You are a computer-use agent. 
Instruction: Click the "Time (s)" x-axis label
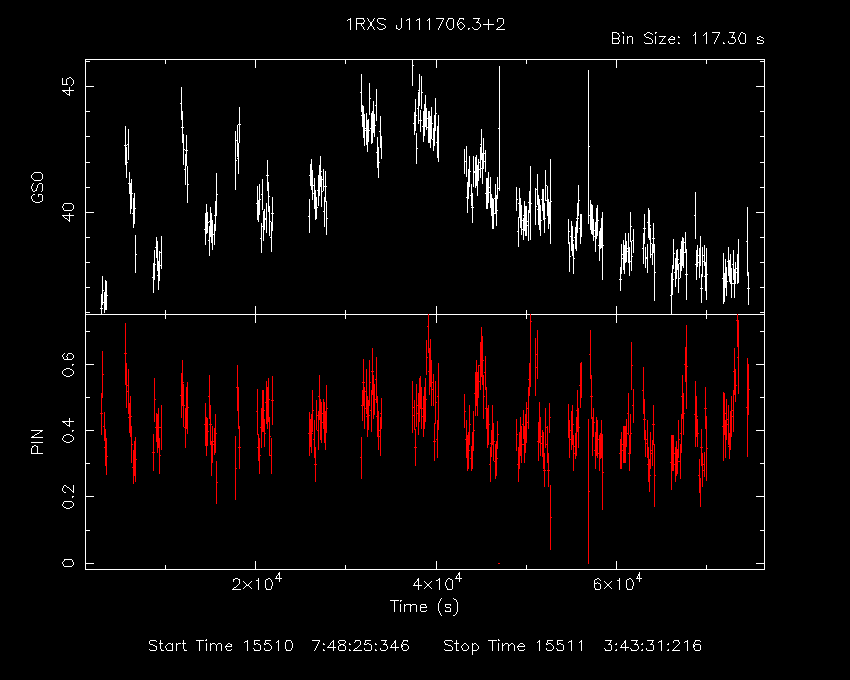[424, 606]
